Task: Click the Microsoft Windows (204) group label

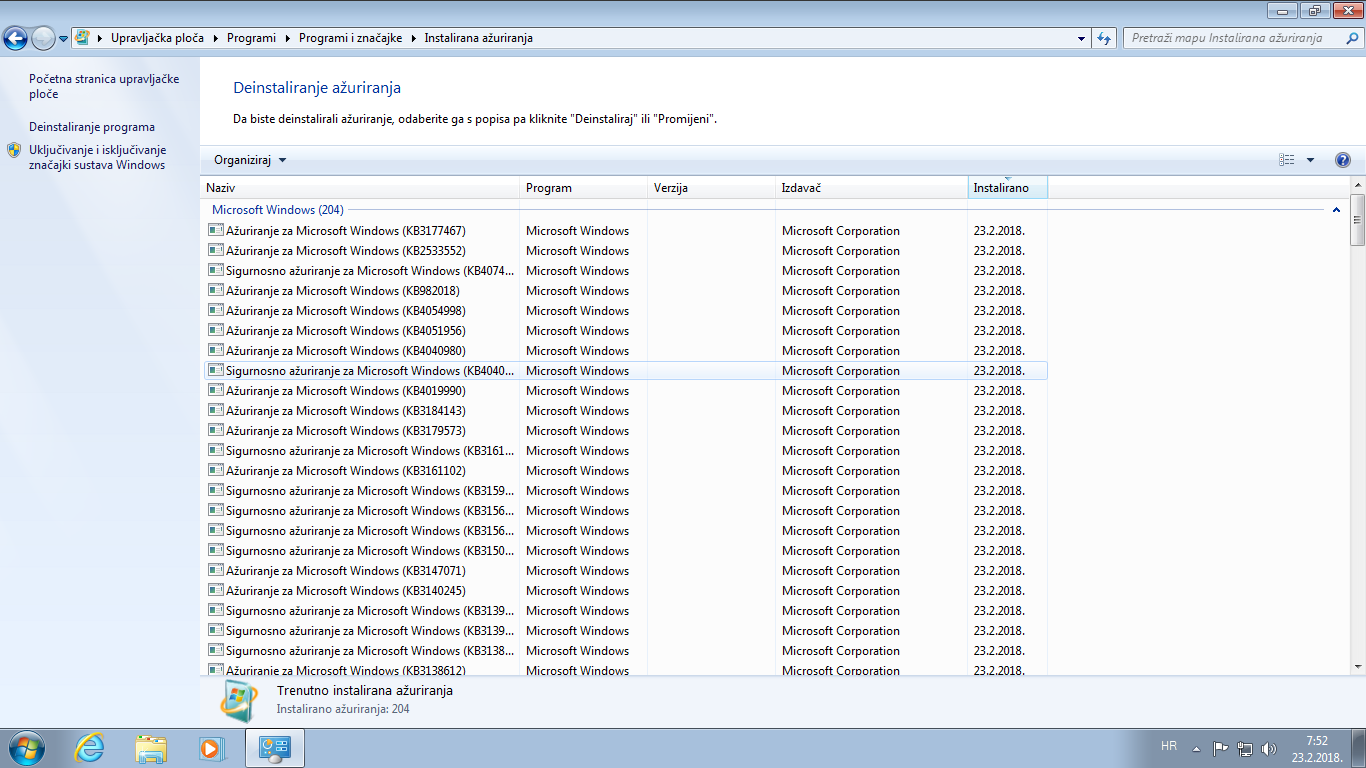Action: point(277,210)
